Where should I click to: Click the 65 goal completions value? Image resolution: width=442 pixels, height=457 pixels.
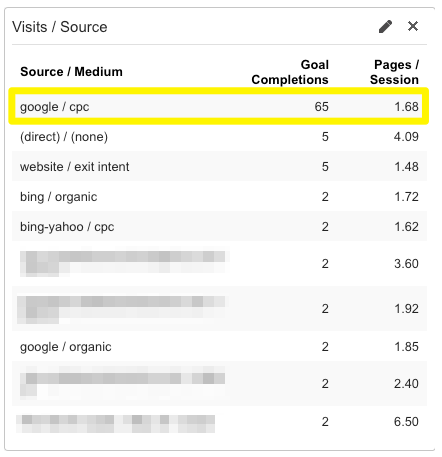tap(321, 107)
